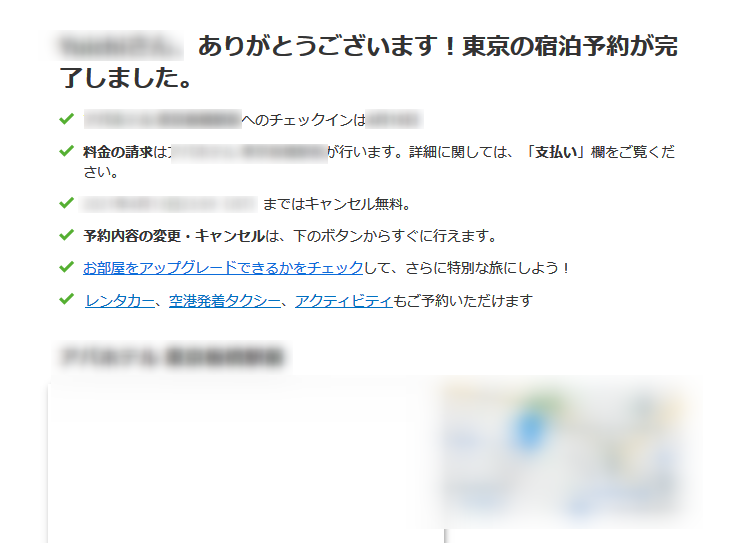
Task: Click the blurred guest name before ありがとうございます
Action: pyautogui.click(x=119, y=45)
